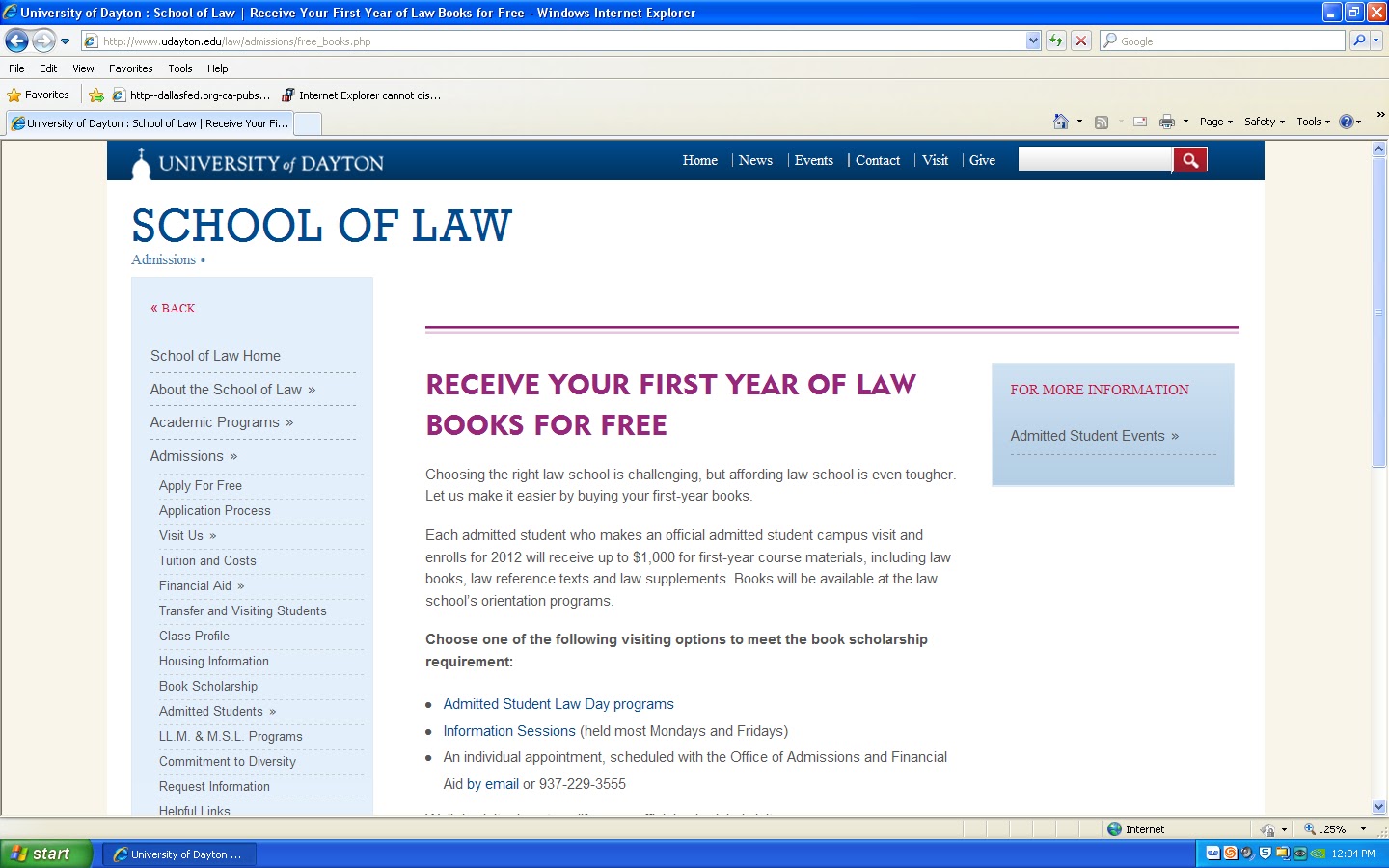Click the Print icon in the command bar

click(x=1167, y=122)
